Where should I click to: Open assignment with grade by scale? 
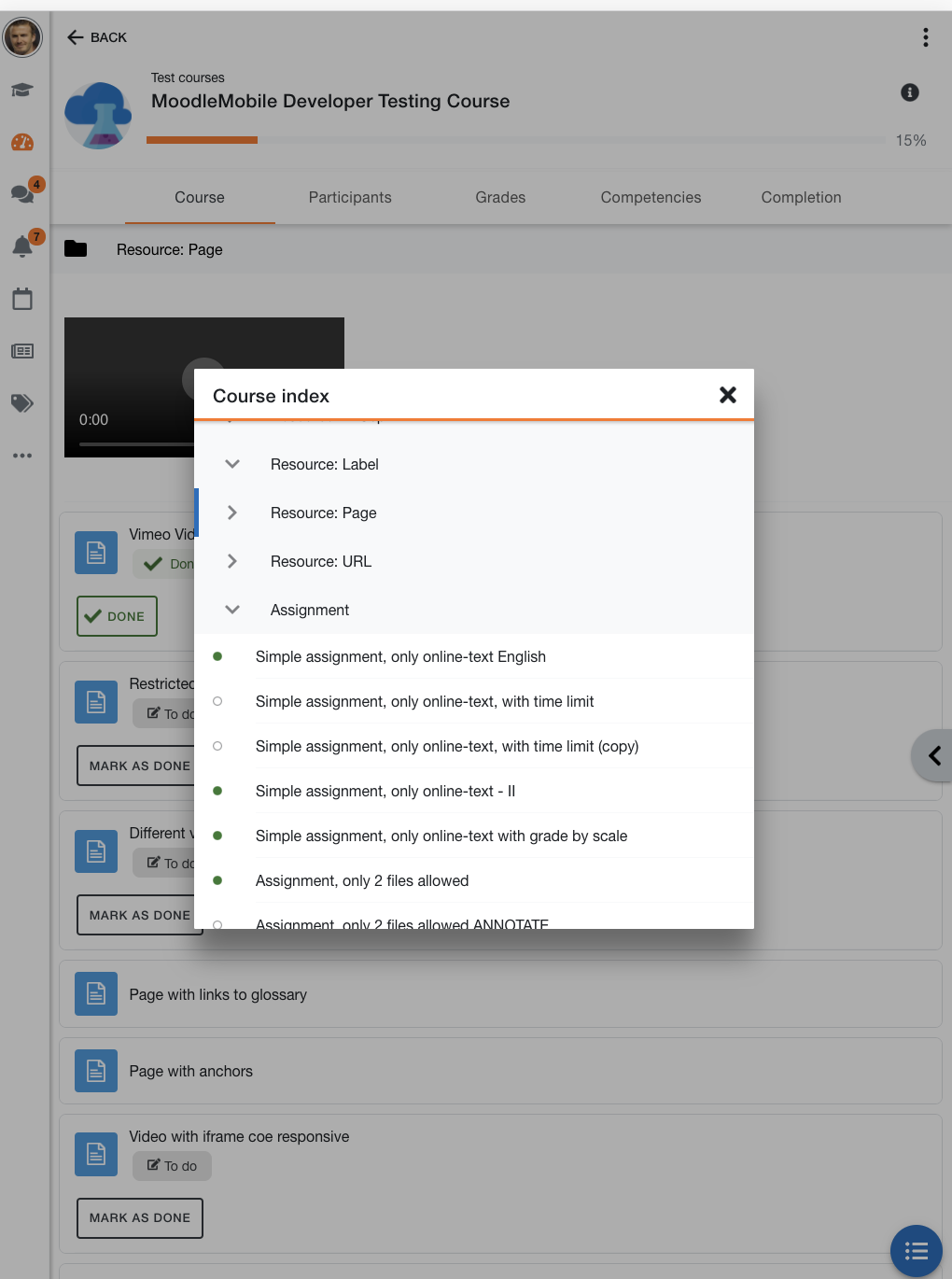(x=474, y=836)
